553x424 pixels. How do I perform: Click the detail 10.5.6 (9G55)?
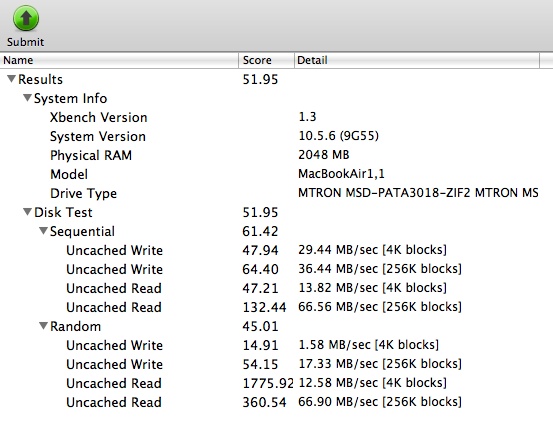point(338,136)
